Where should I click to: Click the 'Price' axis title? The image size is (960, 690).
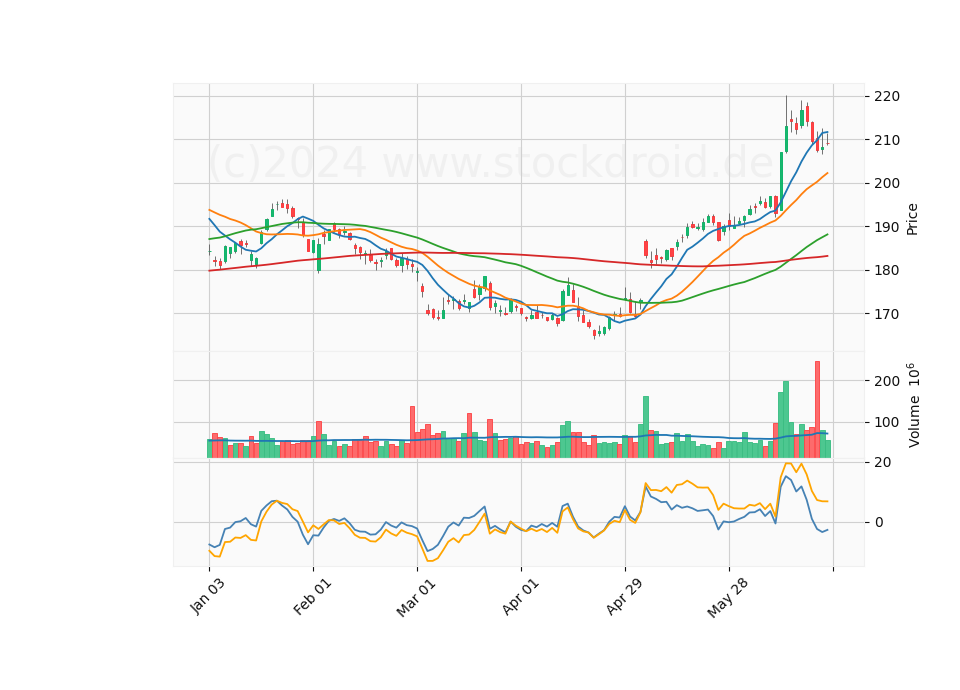point(912,219)
